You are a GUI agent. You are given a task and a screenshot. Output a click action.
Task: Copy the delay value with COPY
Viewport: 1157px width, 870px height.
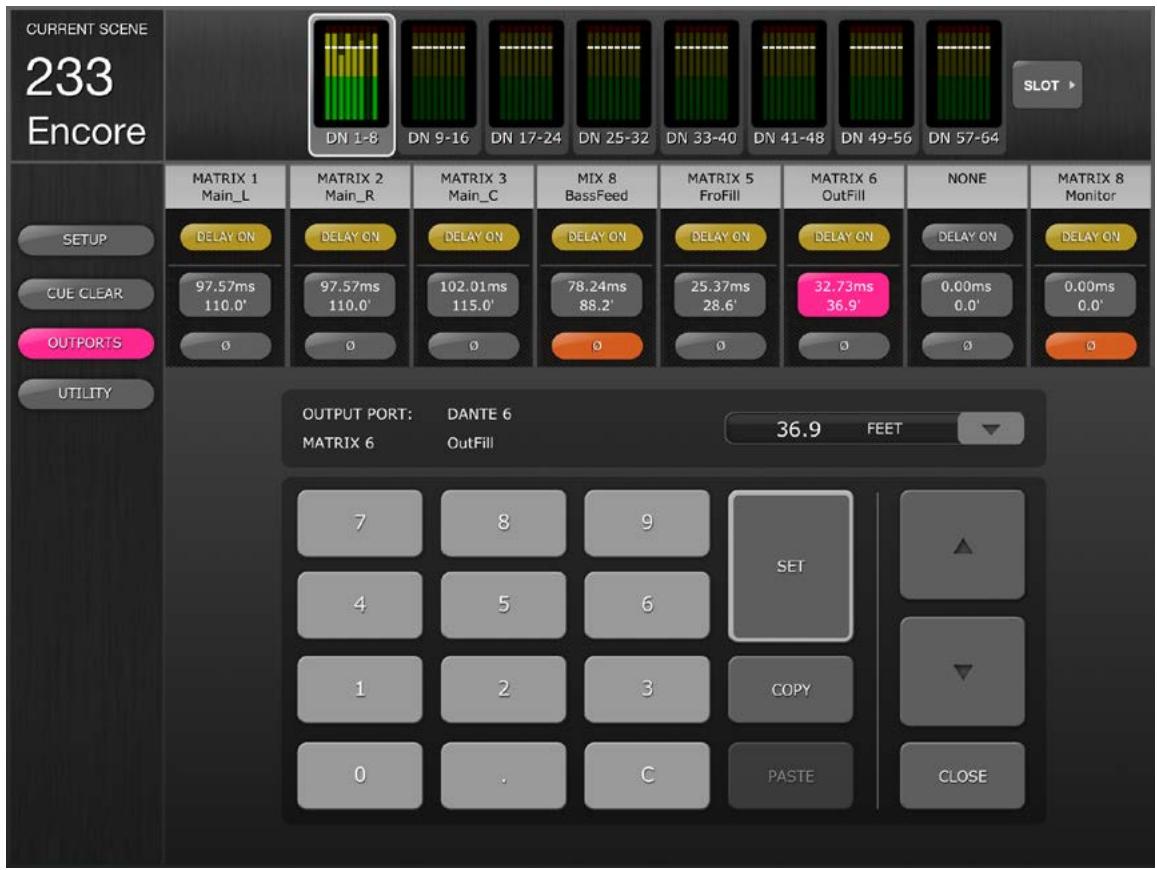coord(790,689)
